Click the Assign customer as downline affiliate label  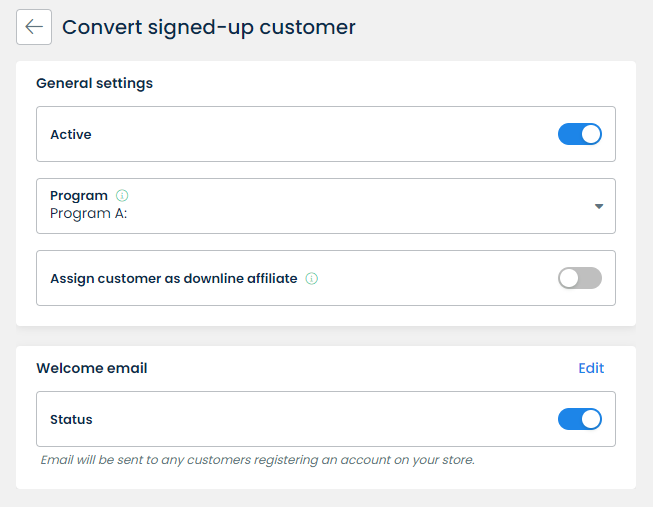coord(173,279)
